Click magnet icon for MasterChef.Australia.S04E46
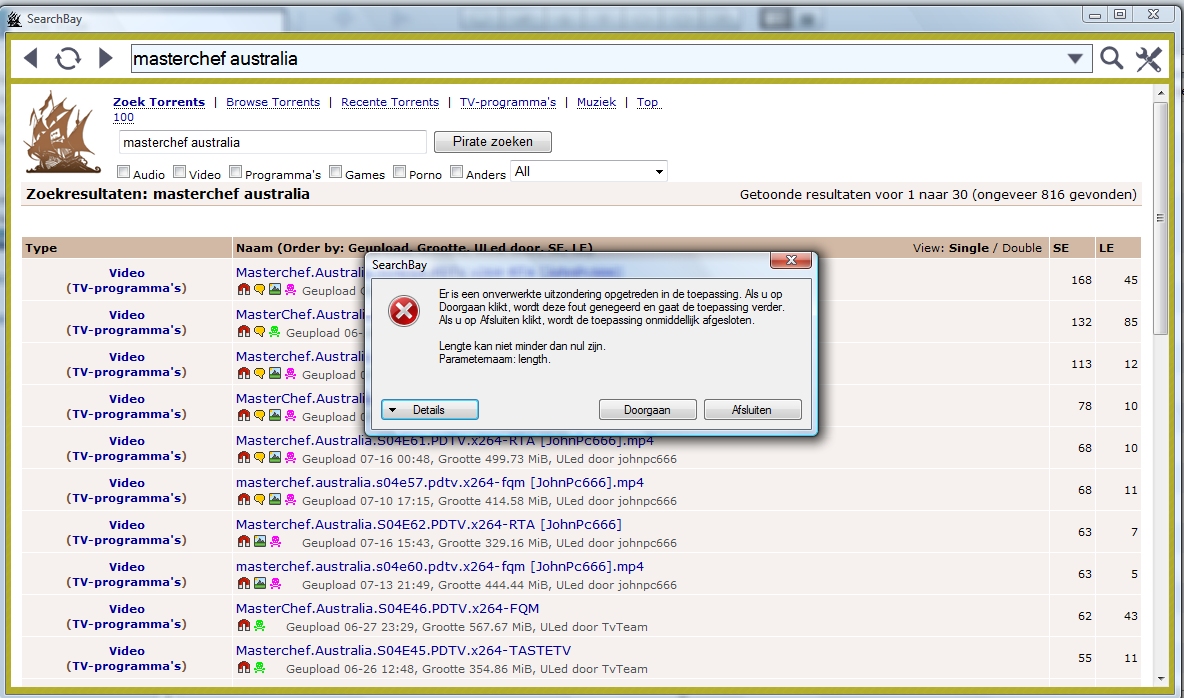The height and width of the screenshot is (698, 1184). click(243, 625)
